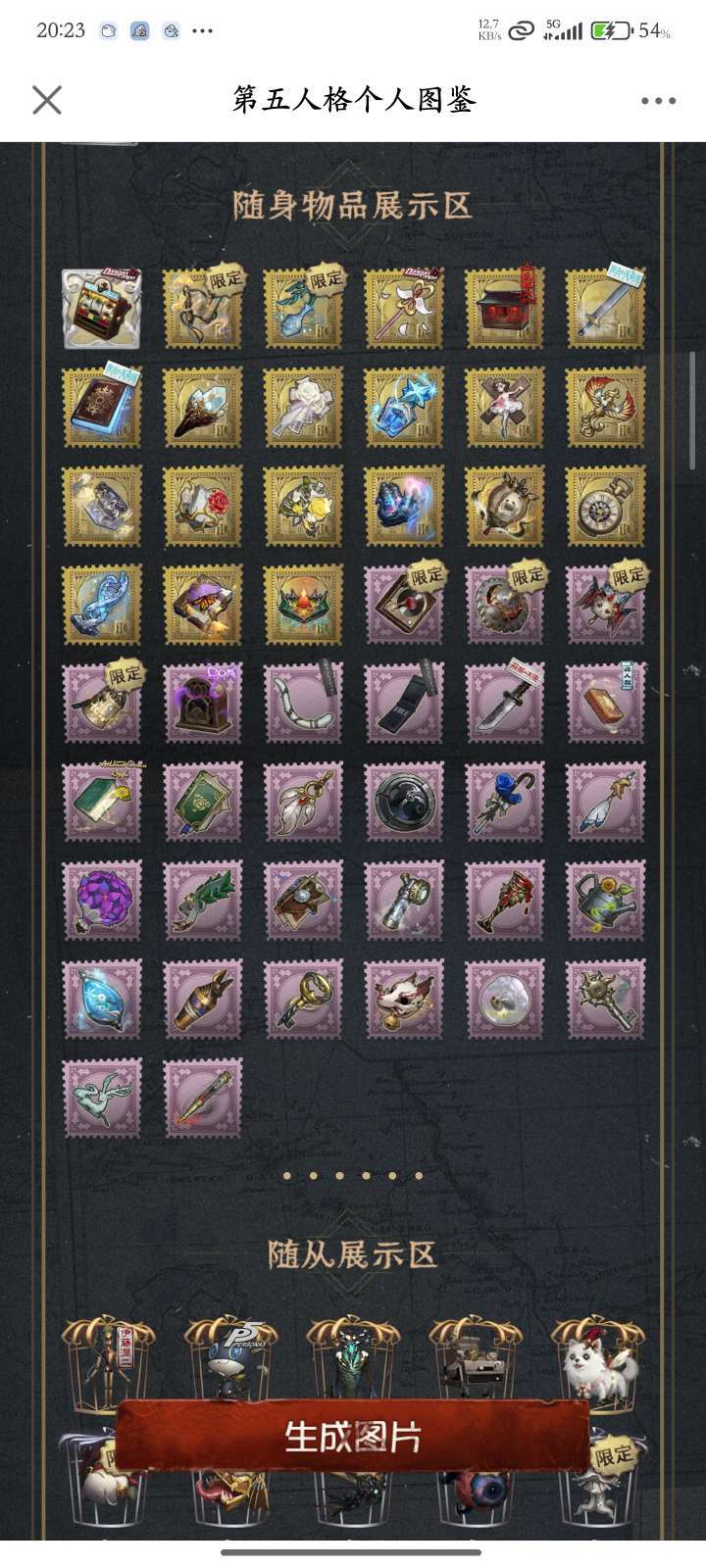Select the golden key accessory stamp
Viewport: 706px width, 1568px height.
(303, 999)
